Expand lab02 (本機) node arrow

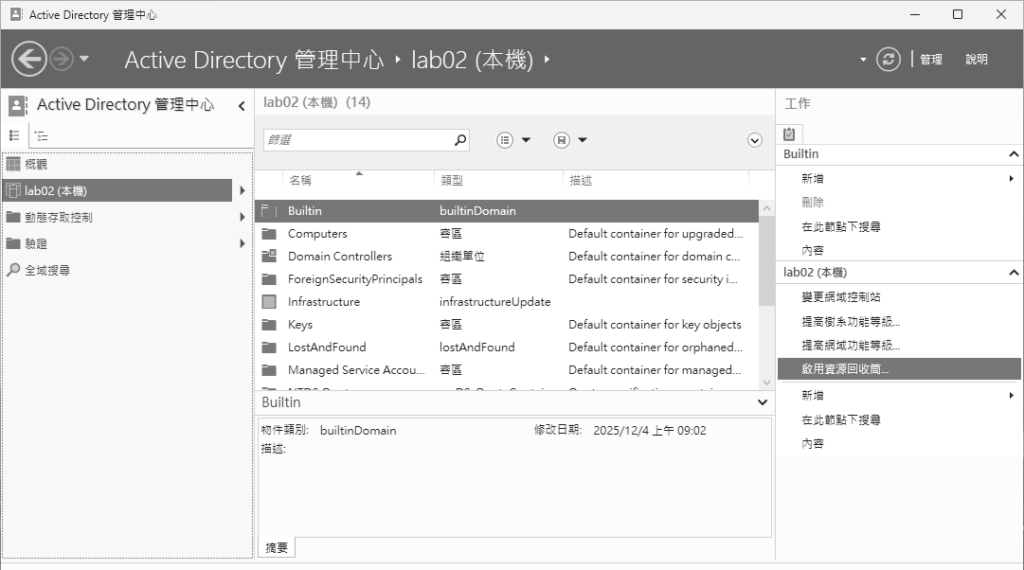(x=242, y=191)
